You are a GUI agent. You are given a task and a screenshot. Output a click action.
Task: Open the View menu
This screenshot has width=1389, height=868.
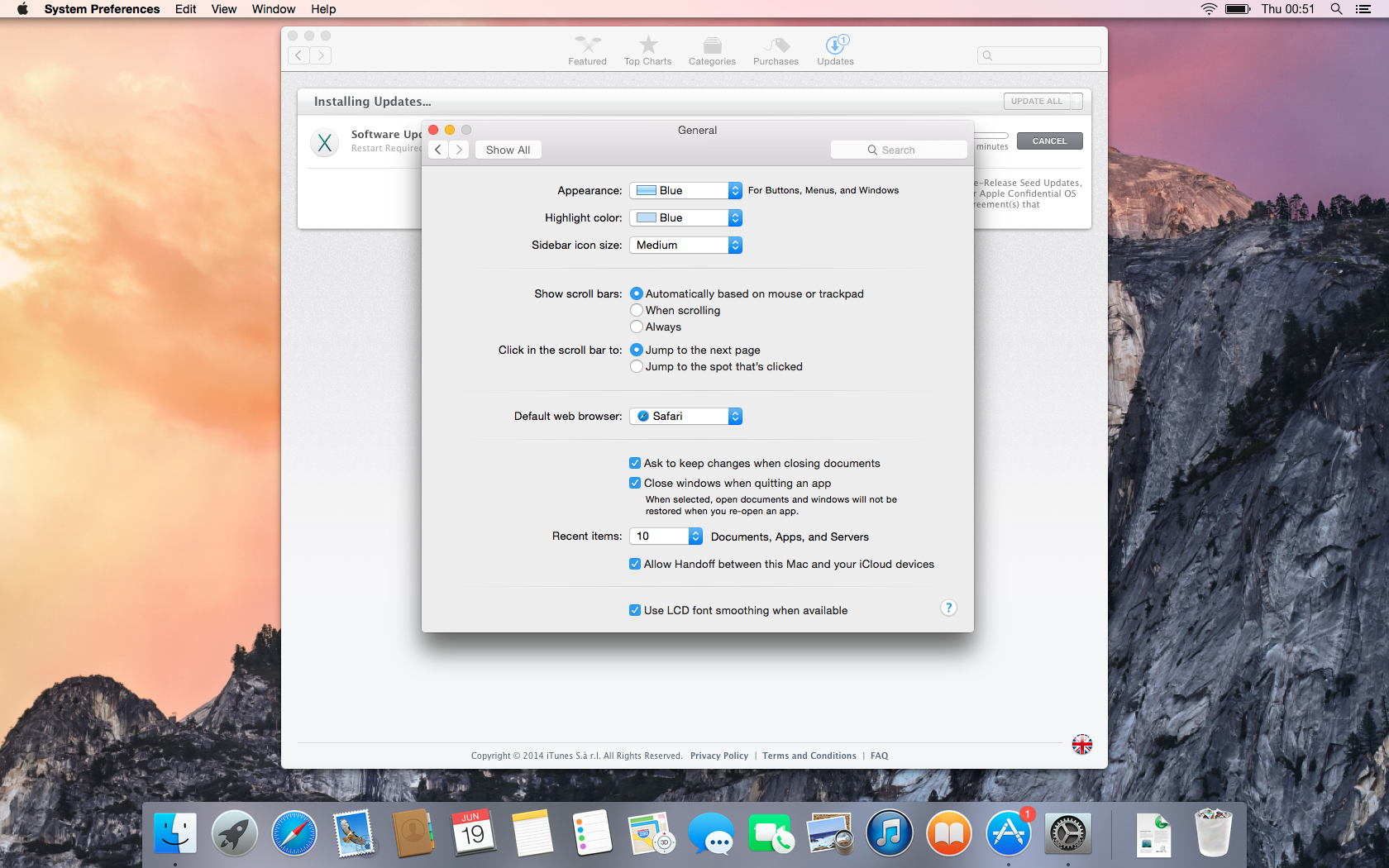click(224, 9)
